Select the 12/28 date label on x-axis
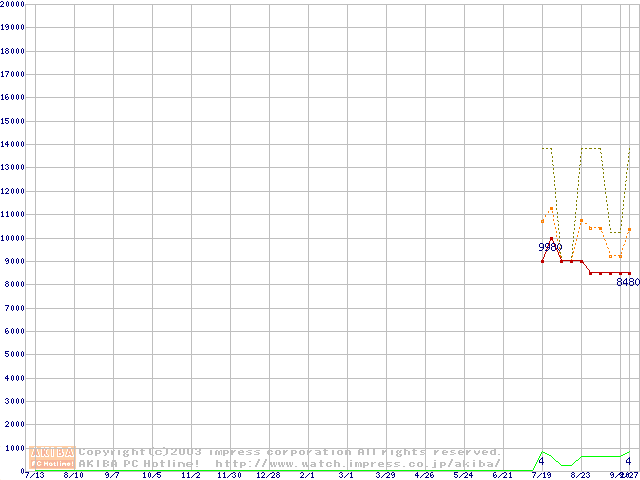 (268, 475)
